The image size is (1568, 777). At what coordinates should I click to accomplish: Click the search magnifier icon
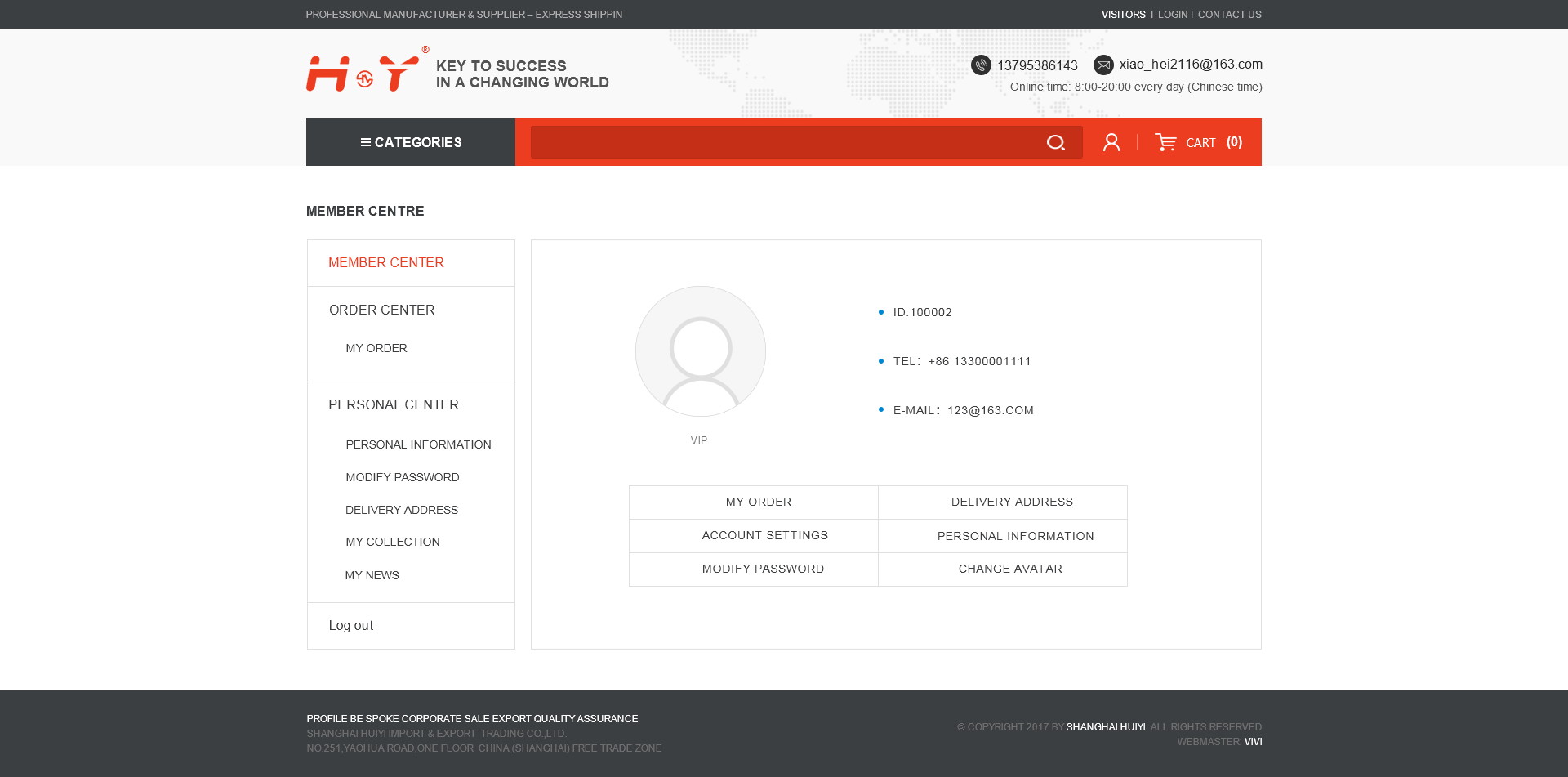[x=1055, y=143]
